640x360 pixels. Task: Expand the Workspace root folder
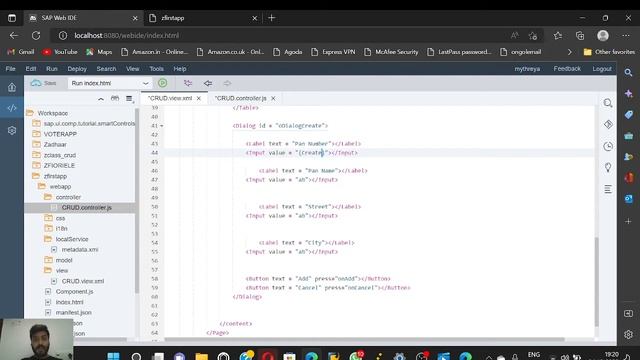(x=30, y=113)
